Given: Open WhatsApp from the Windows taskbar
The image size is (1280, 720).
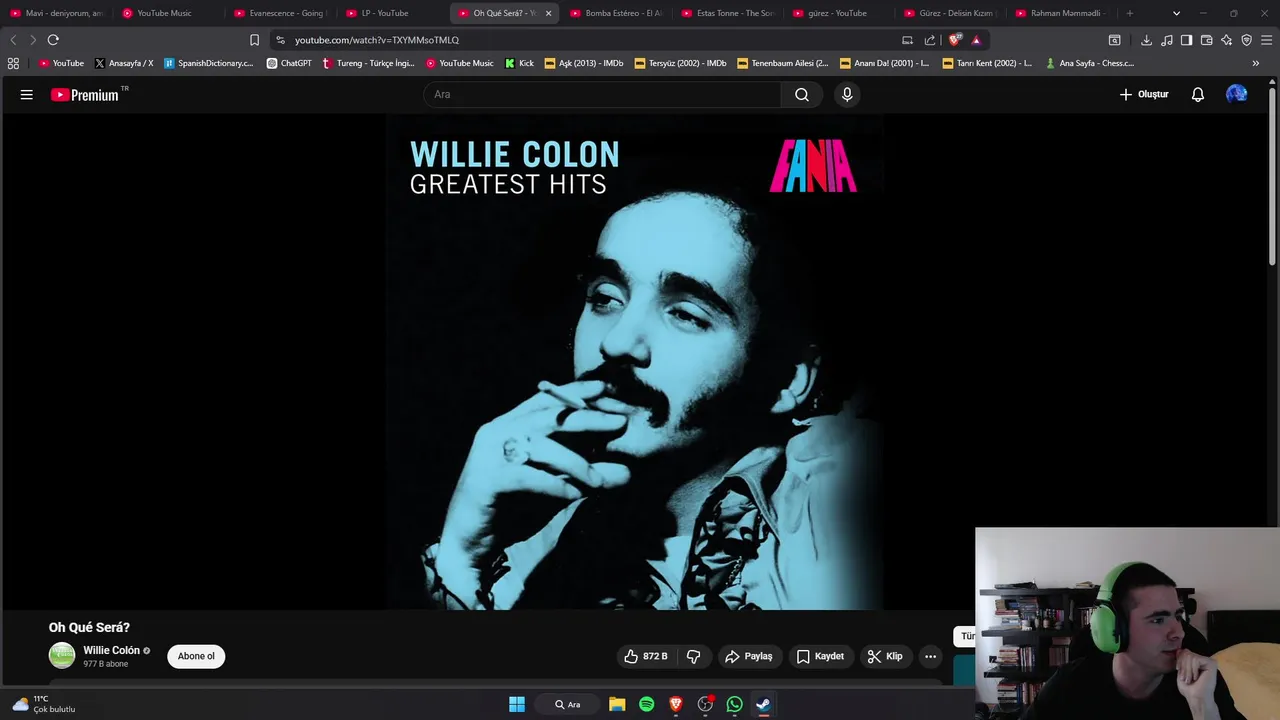Looking at the screenshot, I should (735, 704).
